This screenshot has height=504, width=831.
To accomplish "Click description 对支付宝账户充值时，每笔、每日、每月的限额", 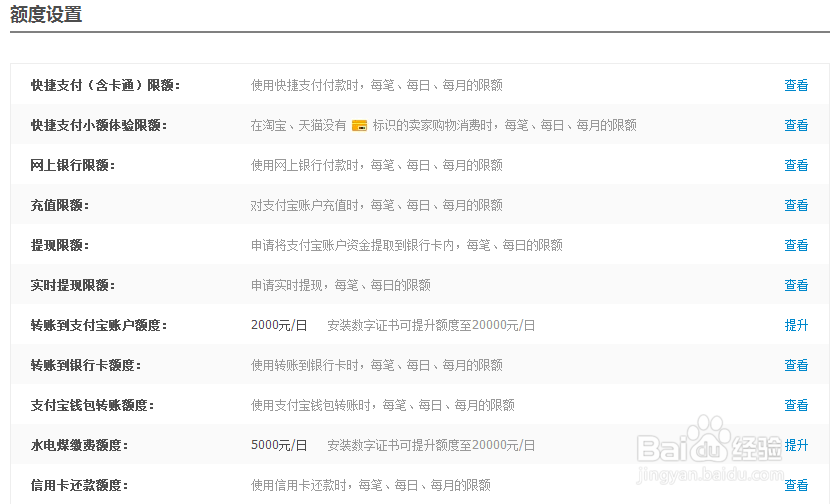I will 377,206.
